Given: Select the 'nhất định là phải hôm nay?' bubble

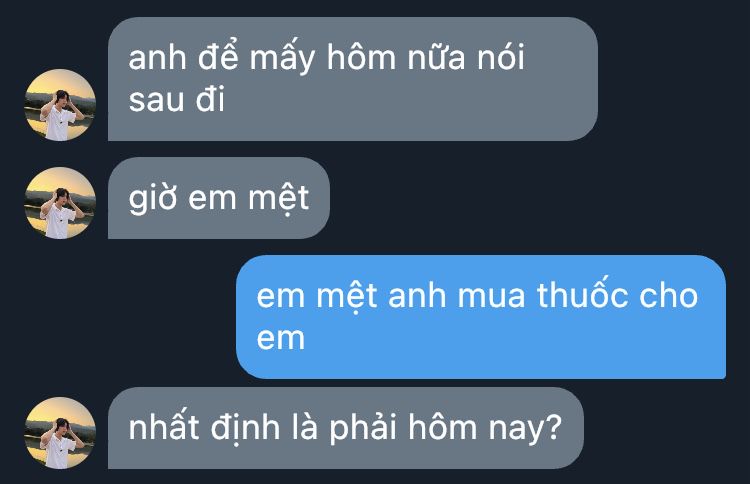Looking at the screenshot, I should coord(346,428).
